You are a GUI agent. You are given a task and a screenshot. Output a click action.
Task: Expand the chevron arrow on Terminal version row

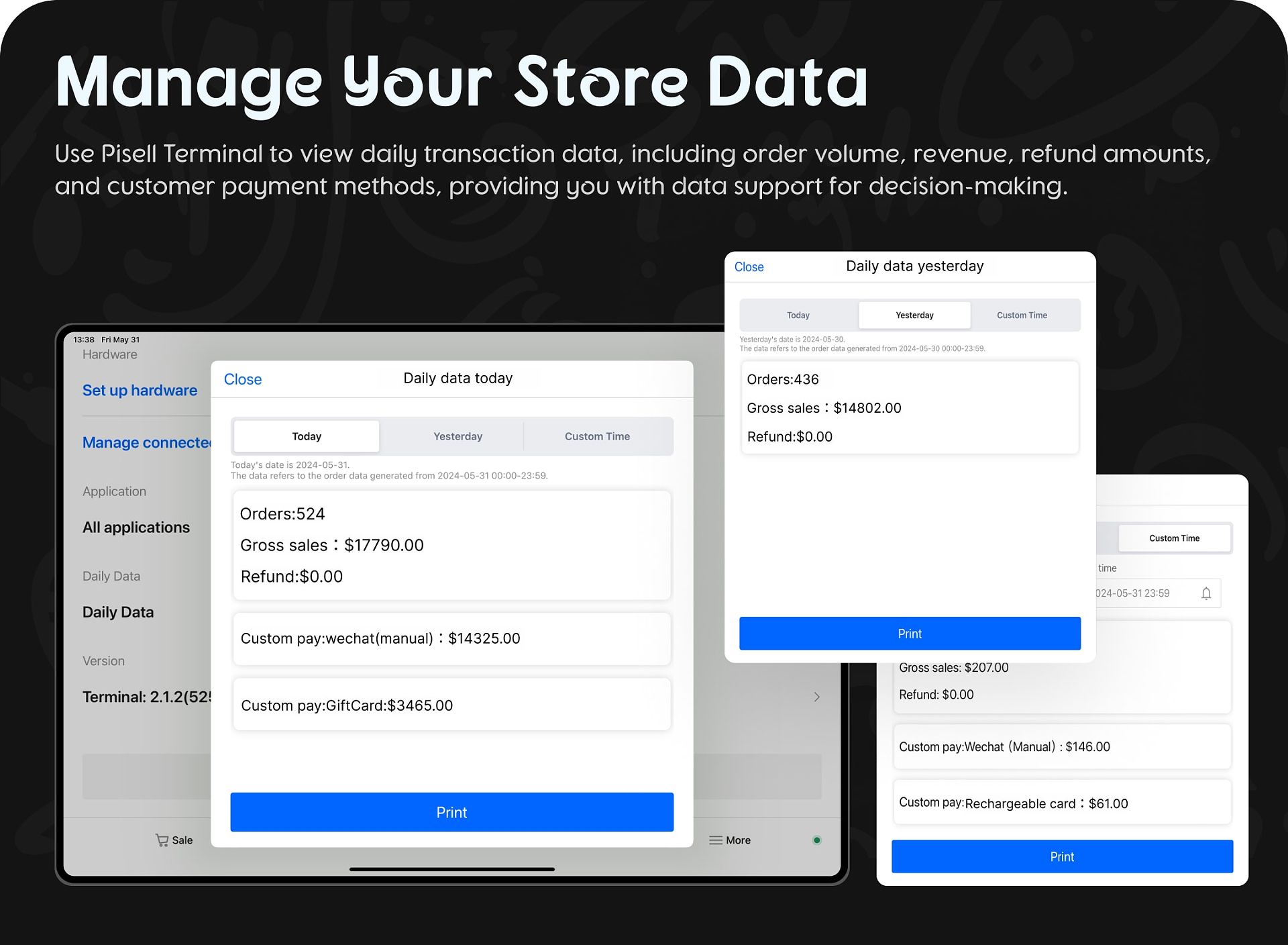(816, 697)
